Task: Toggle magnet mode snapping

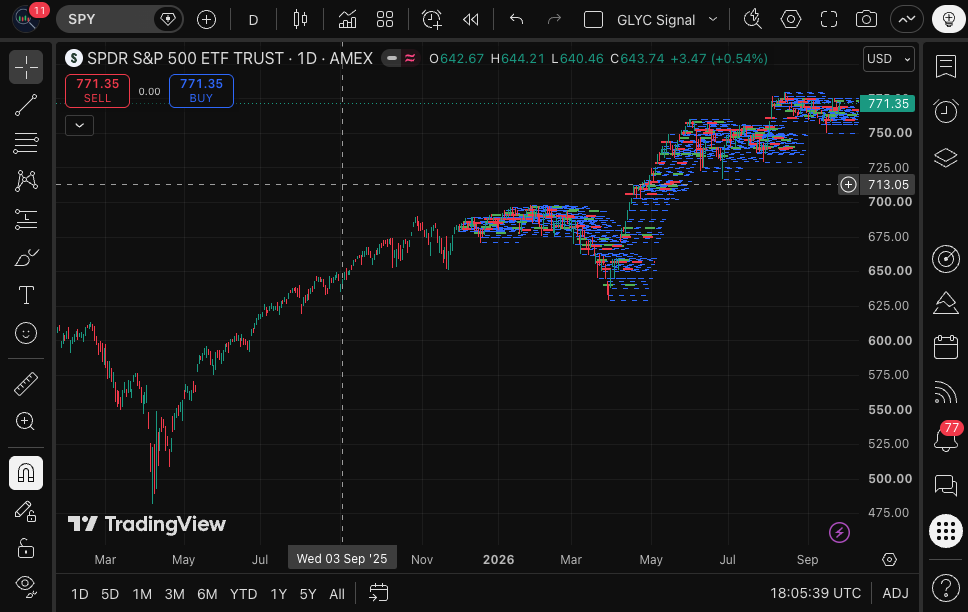Action: [x=26, y=473]
